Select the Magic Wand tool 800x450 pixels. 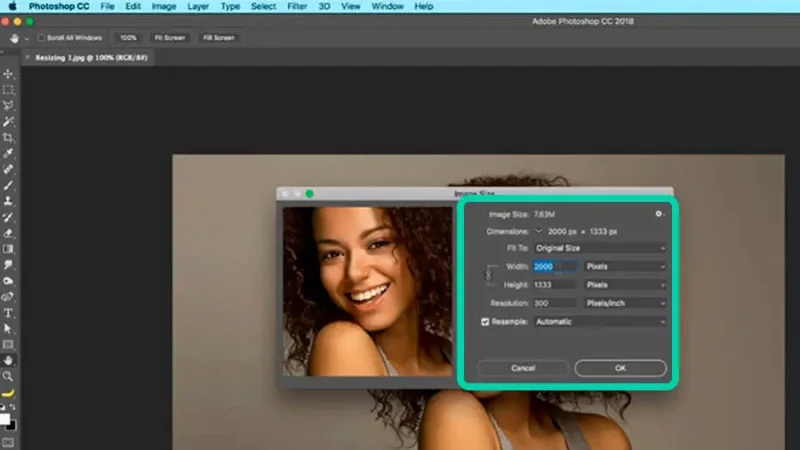8,121
